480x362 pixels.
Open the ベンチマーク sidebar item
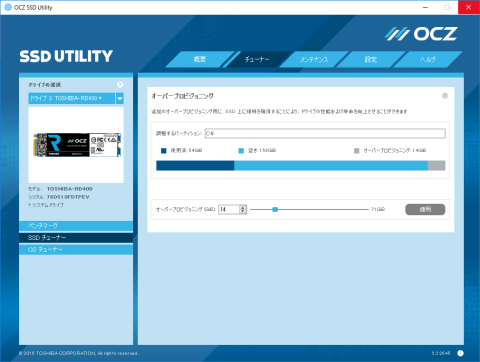point(76,226)
